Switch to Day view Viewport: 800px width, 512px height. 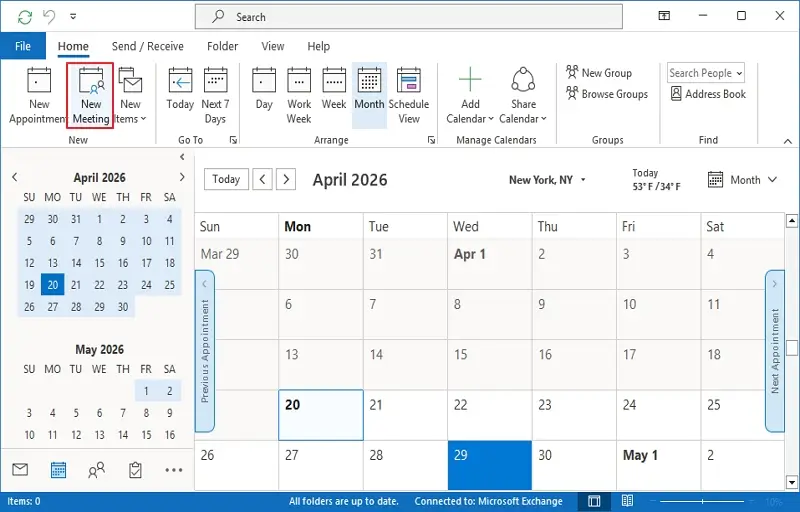coord(264,90)
